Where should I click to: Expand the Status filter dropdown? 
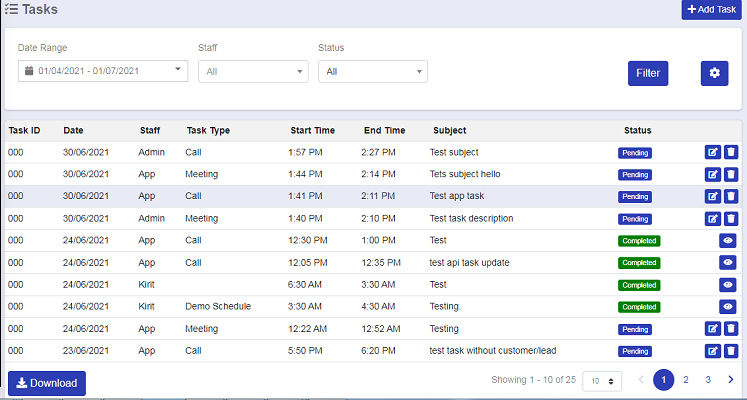[372, 71]
